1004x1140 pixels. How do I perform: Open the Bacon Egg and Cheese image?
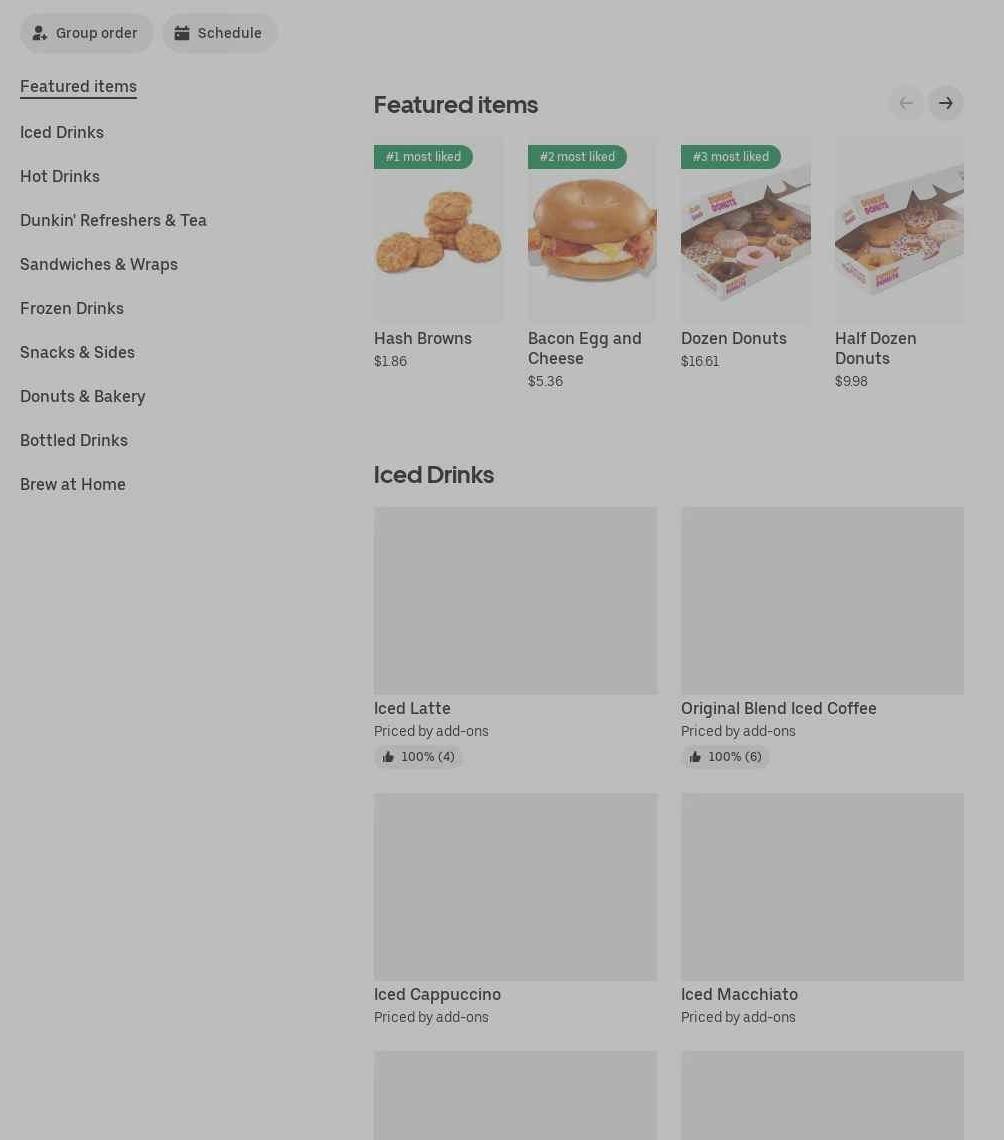pos(593,229)
